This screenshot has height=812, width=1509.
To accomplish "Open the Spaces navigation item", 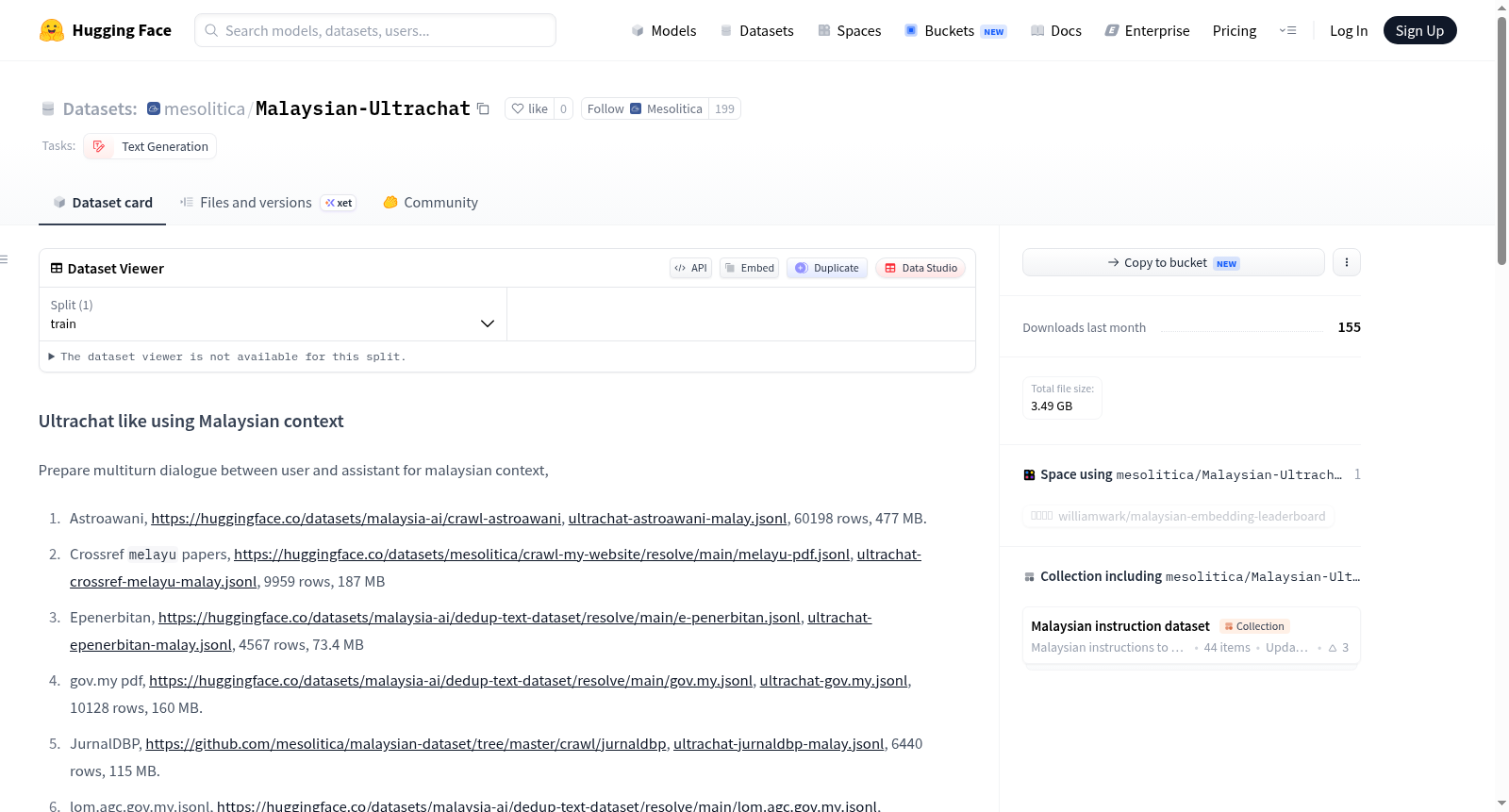I will (849, 30).
